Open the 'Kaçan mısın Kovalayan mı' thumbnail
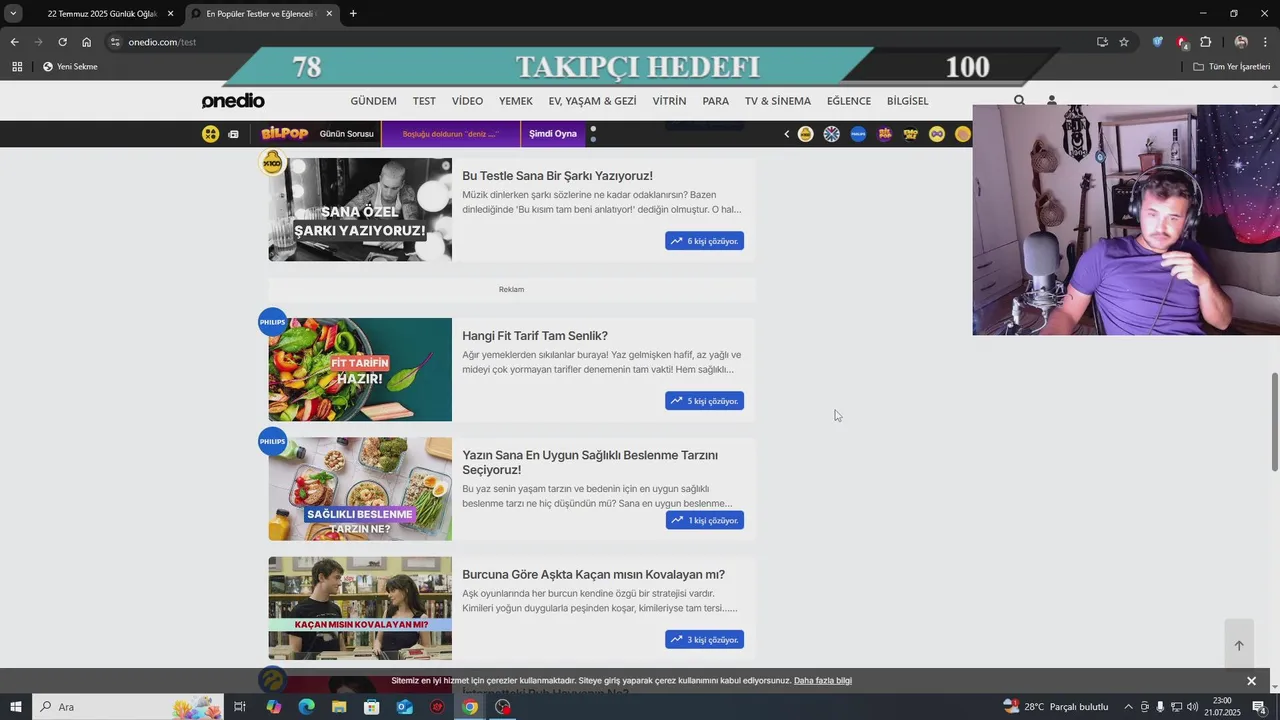 pos(360,608)
